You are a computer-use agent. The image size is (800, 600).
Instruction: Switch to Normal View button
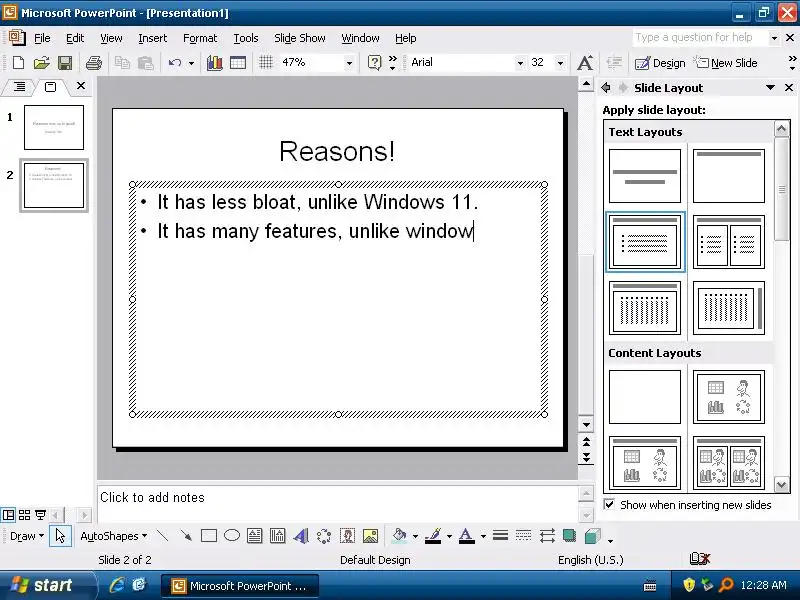pyautogui.click(x=8, y=515)
